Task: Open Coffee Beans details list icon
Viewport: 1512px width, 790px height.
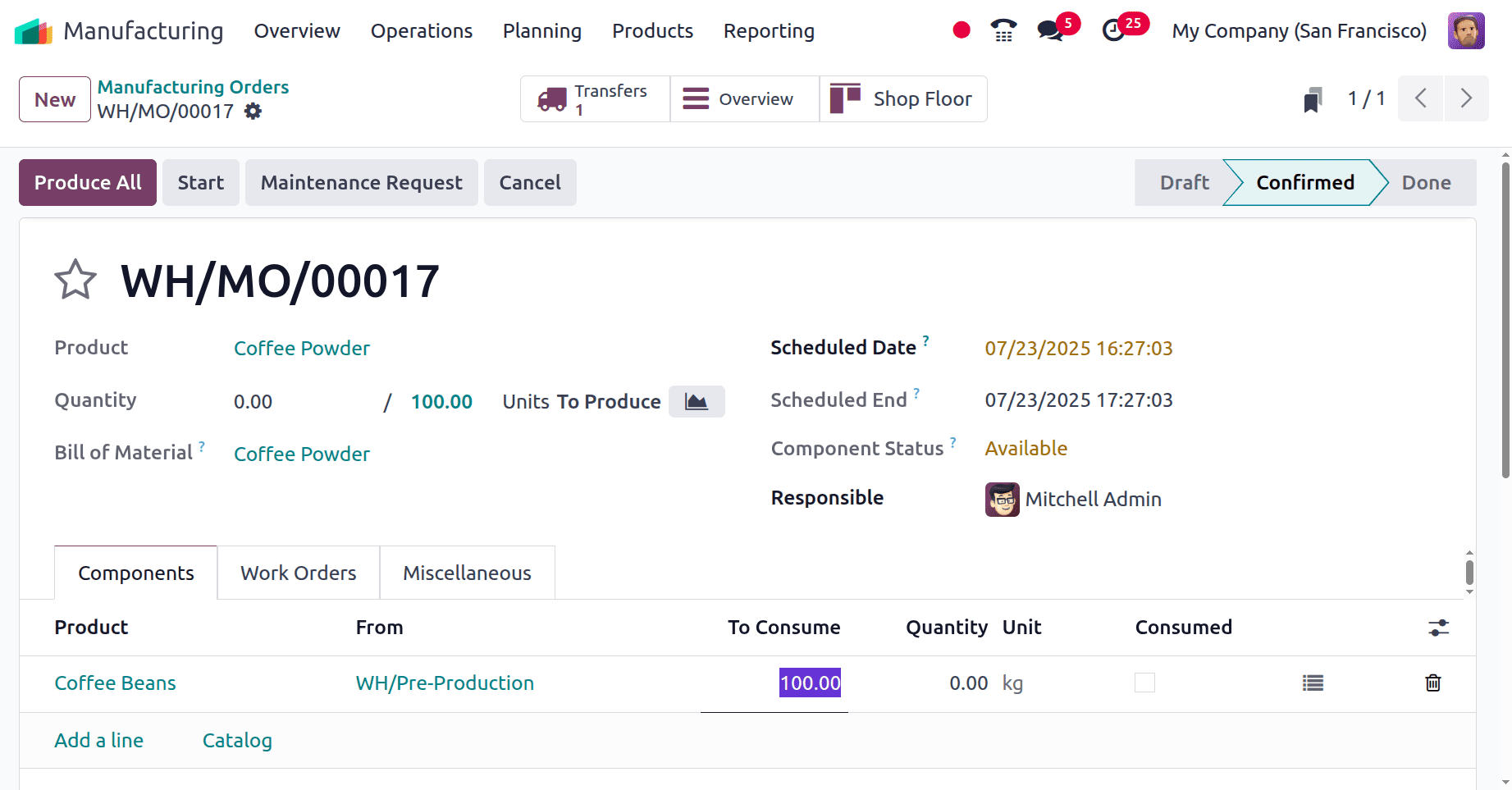Action: [x=1313, y=683]
